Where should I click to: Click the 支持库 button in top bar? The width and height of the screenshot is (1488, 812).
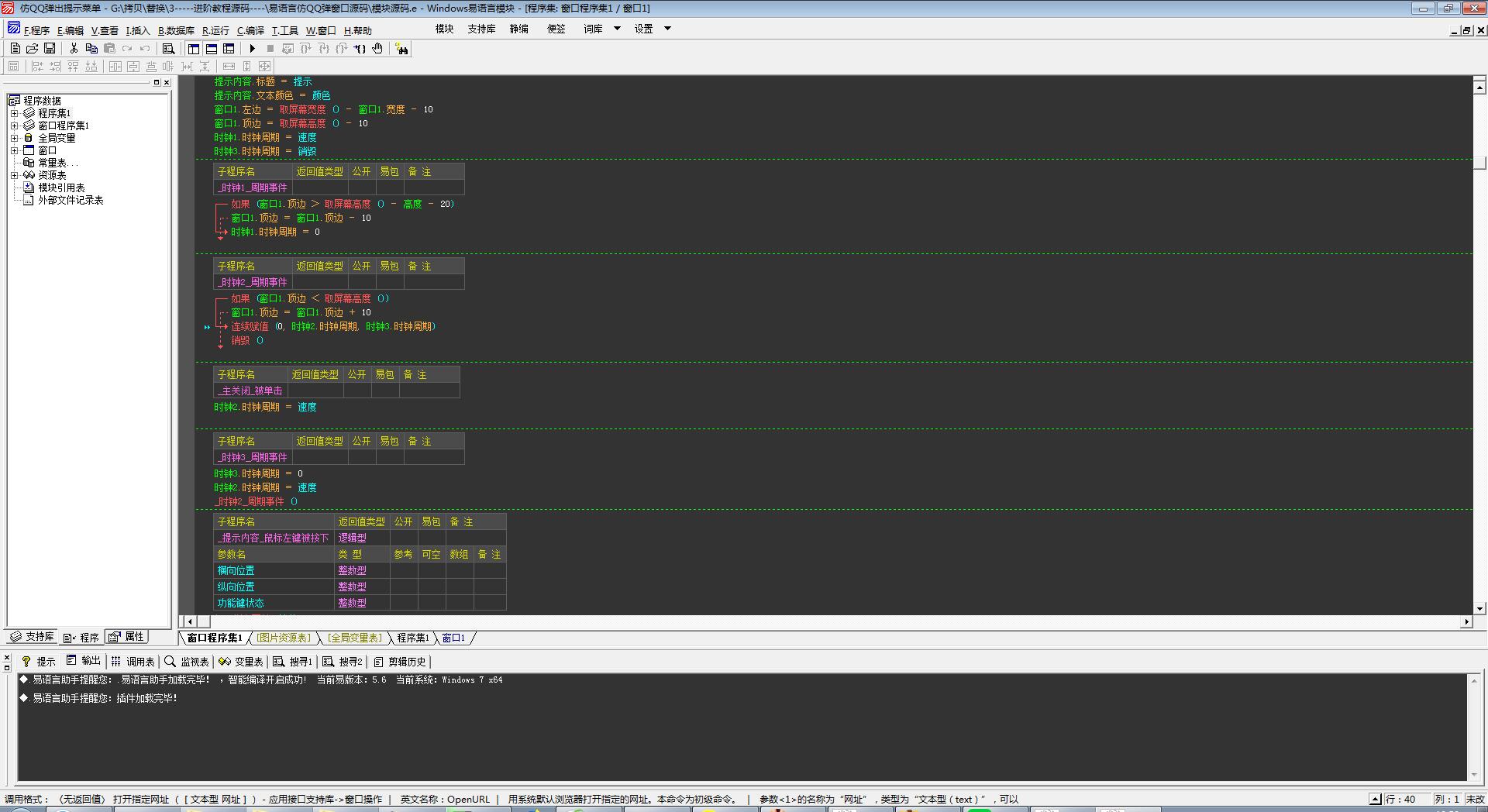click(x=481, y=29)
